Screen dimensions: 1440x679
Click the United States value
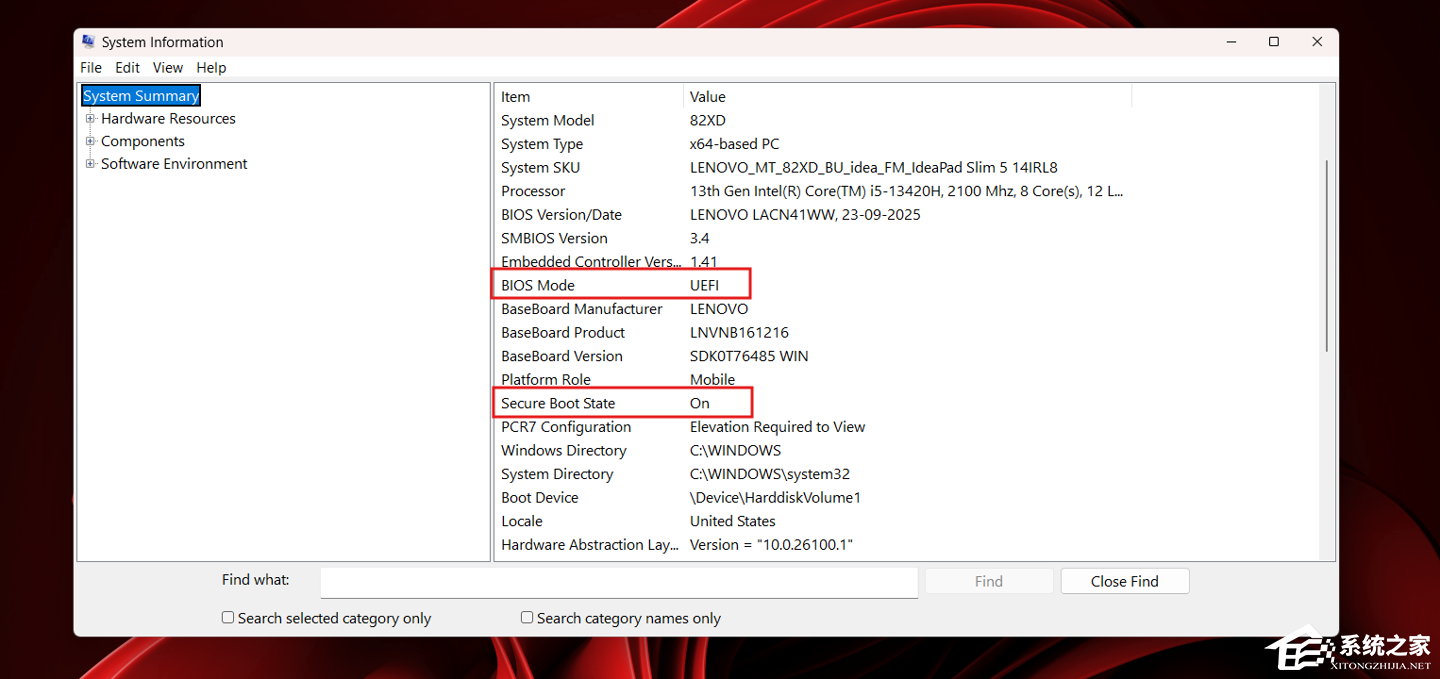coord(732,522)
